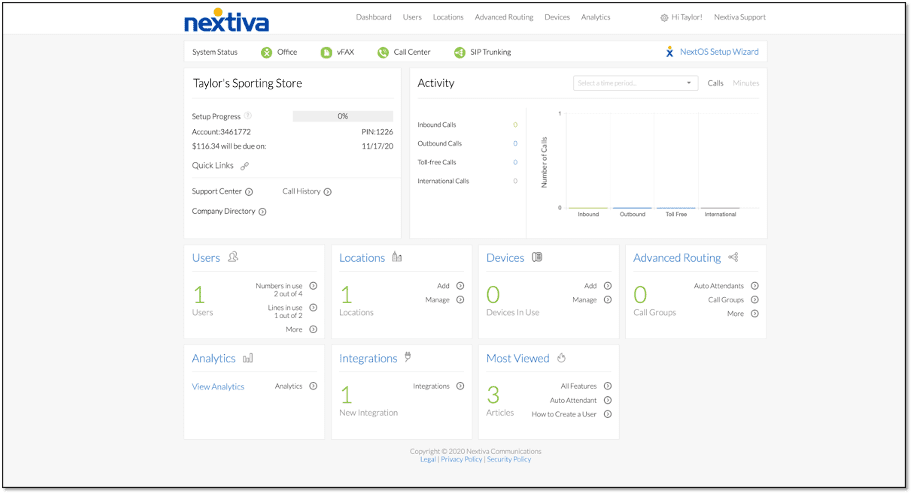
Task: Click arrow next to Lines in use
Action: (x=314, y=307)
